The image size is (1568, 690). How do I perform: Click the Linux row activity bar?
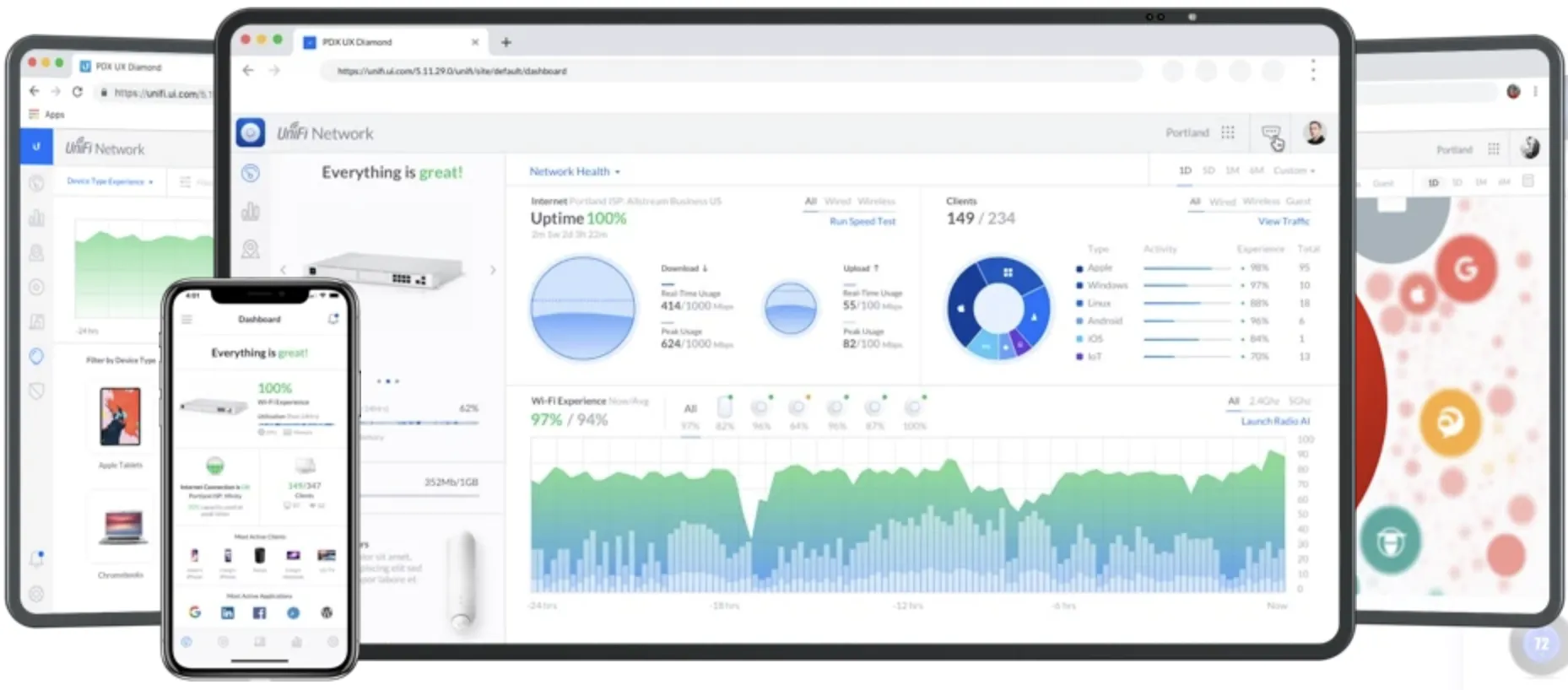click(x=1187, y=303)
